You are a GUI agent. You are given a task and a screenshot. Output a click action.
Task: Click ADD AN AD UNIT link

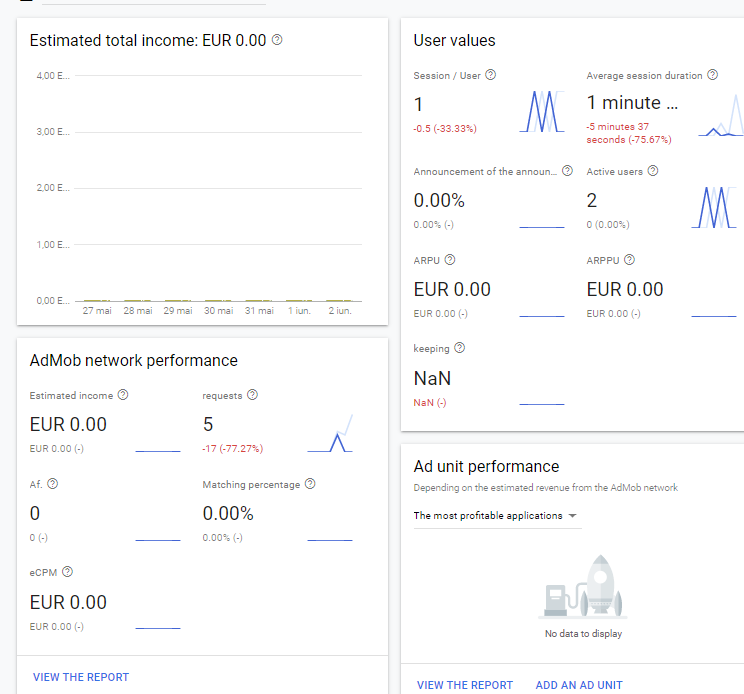(x=579, y=685)
